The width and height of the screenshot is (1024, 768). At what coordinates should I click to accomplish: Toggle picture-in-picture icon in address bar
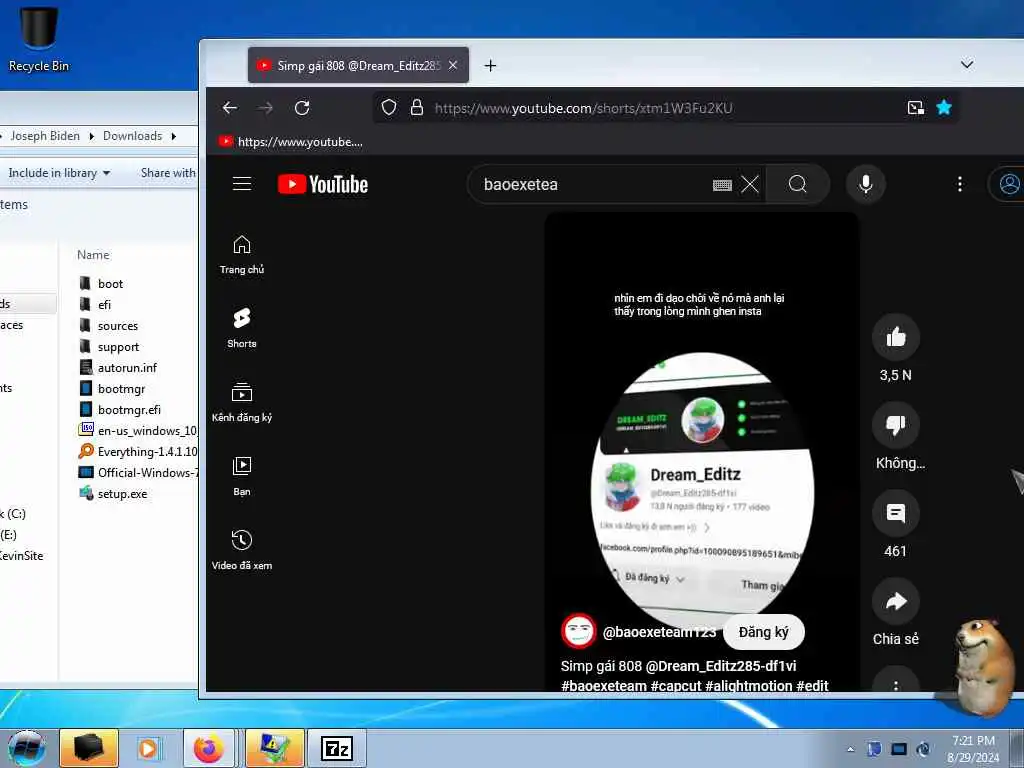(916, 108)
